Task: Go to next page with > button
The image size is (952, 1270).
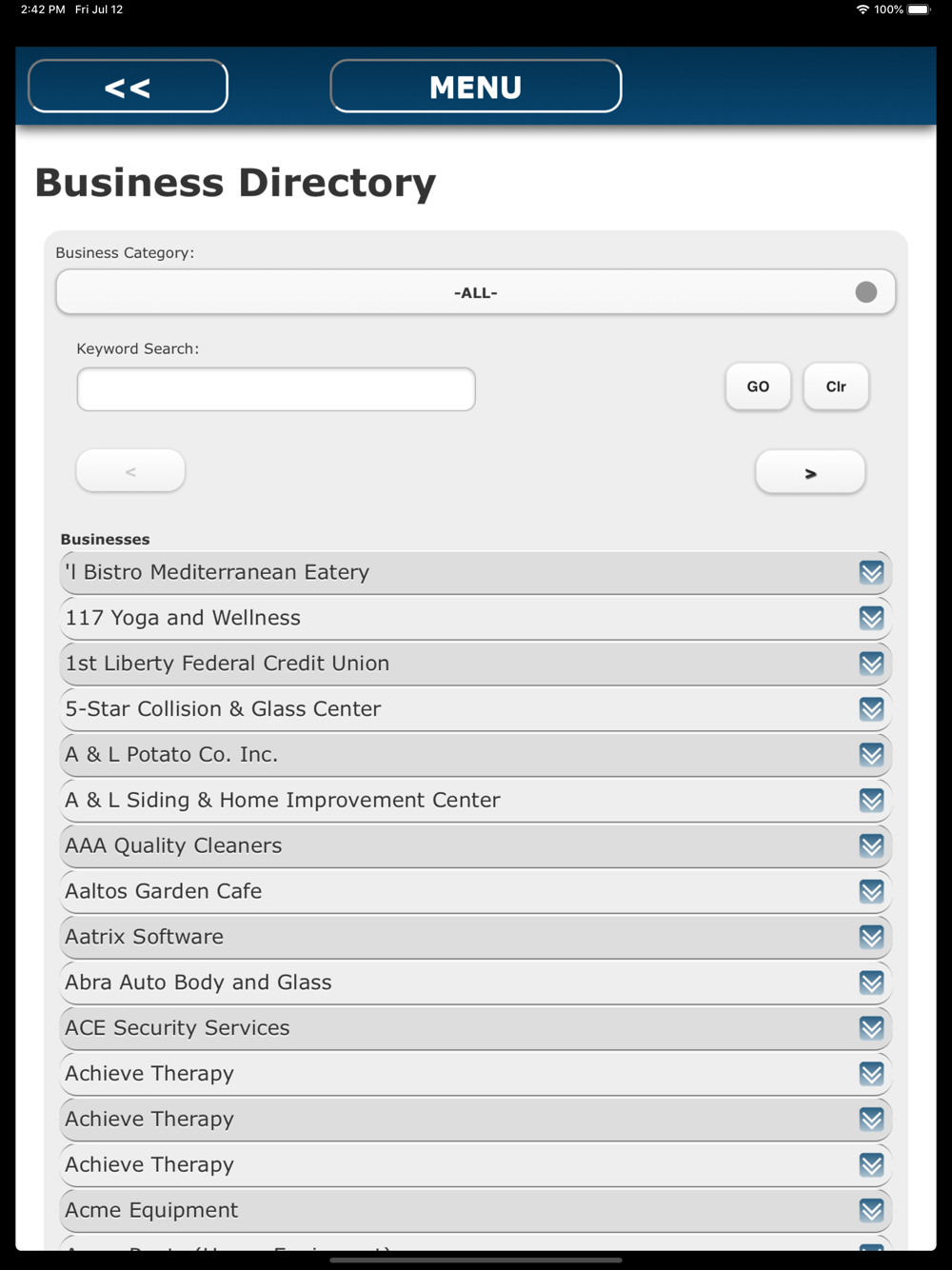Action: 810,472
